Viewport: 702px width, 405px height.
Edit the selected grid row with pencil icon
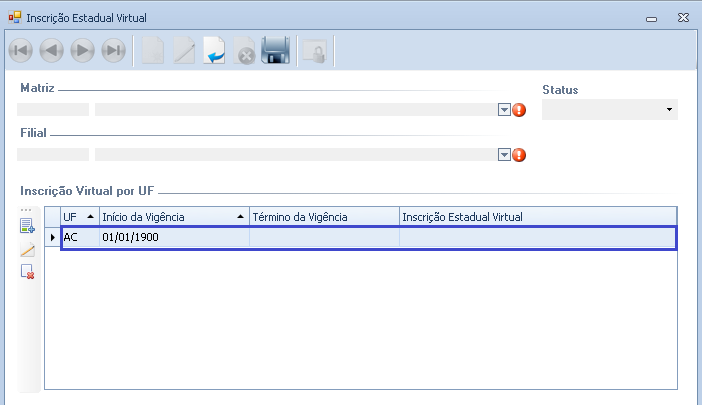point(27,250)
